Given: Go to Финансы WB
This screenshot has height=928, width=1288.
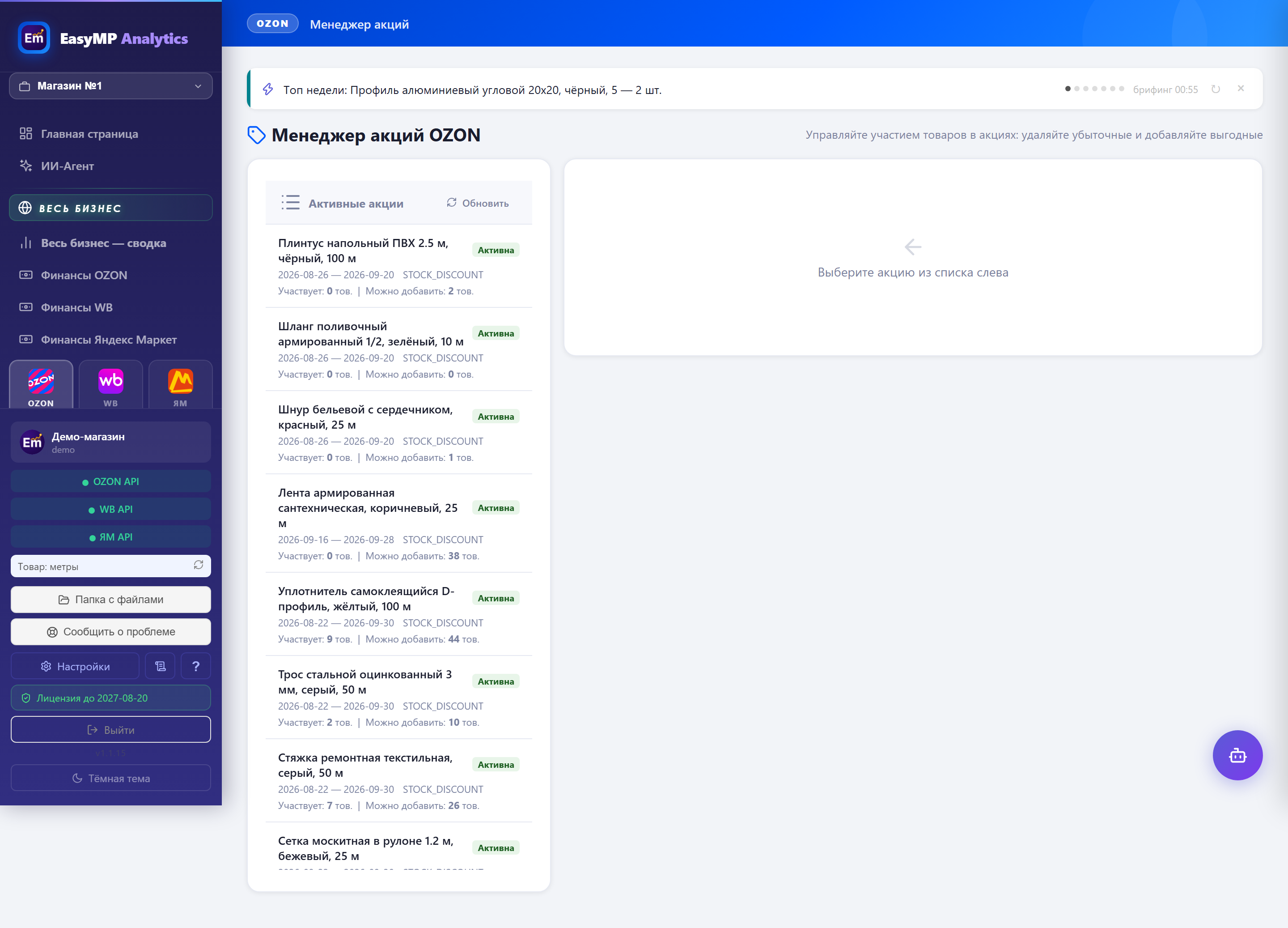Looking at the screenshot, I should pyautogui.click(x=111, y=307).
